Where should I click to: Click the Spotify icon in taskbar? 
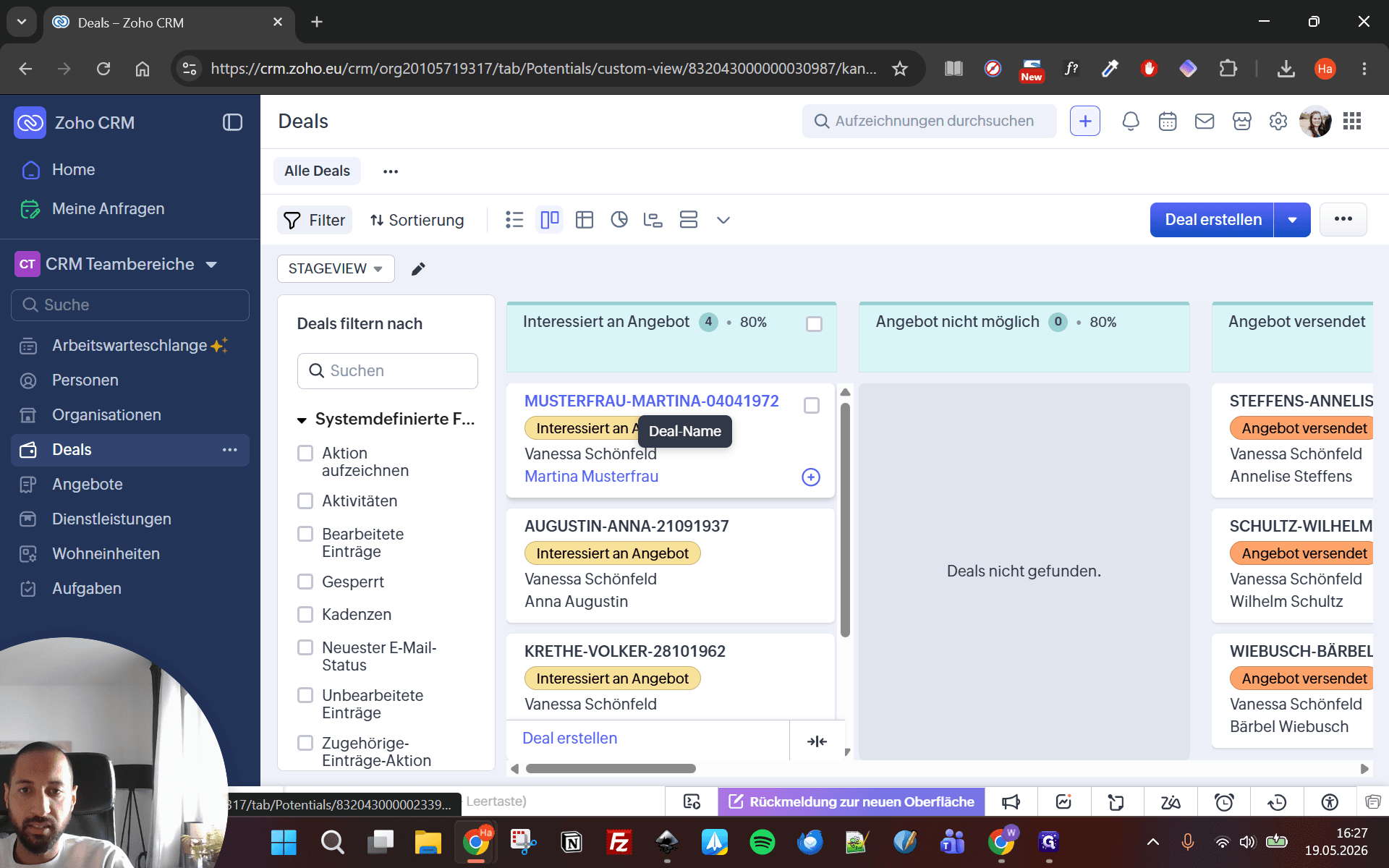coord(762,842)
